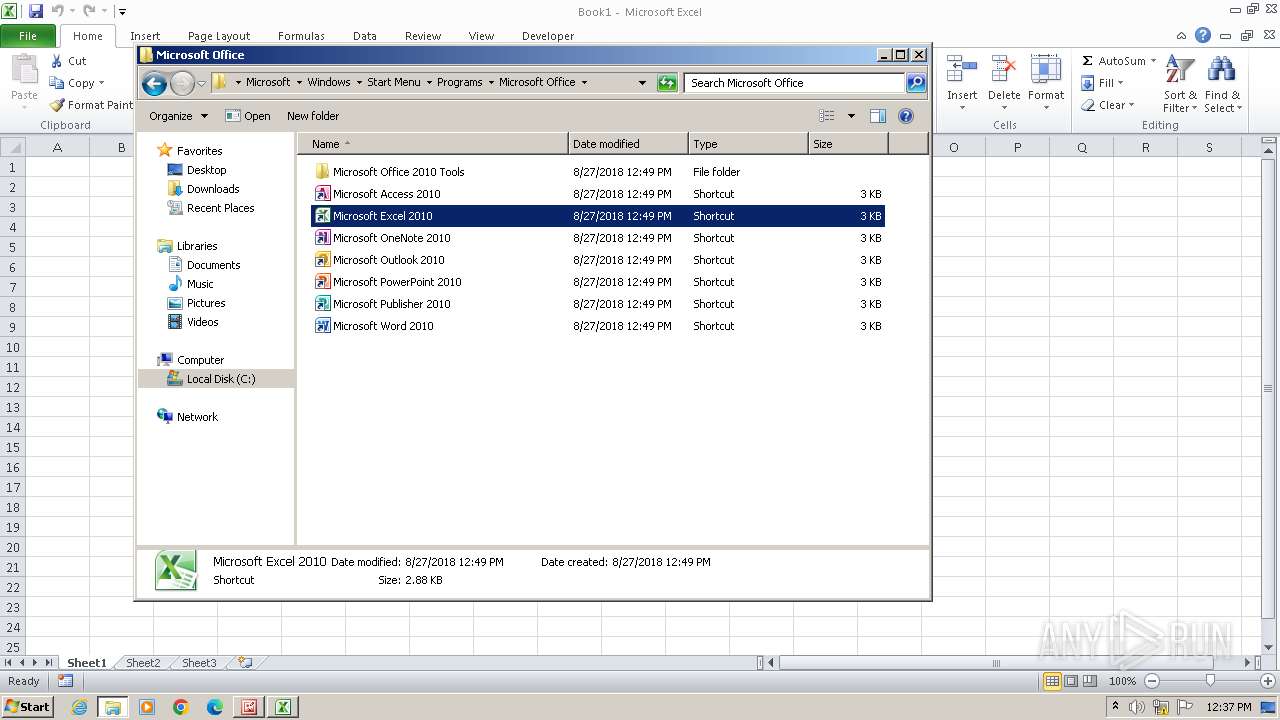
Task: Open the recent pages dropdown next to Forward
Action: (201, 83)
